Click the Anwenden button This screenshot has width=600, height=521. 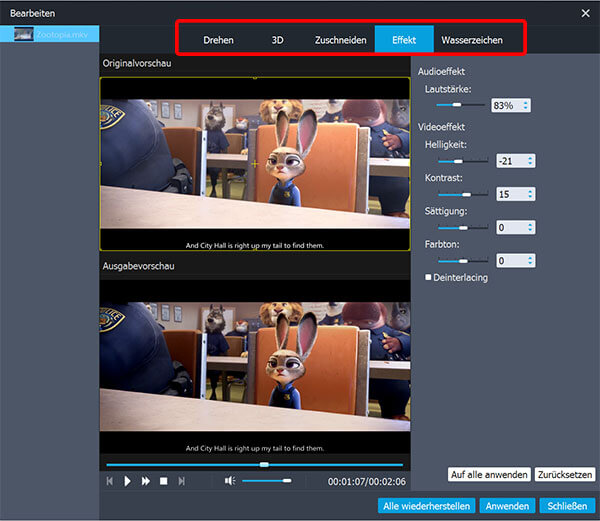(x=507, y=506)
